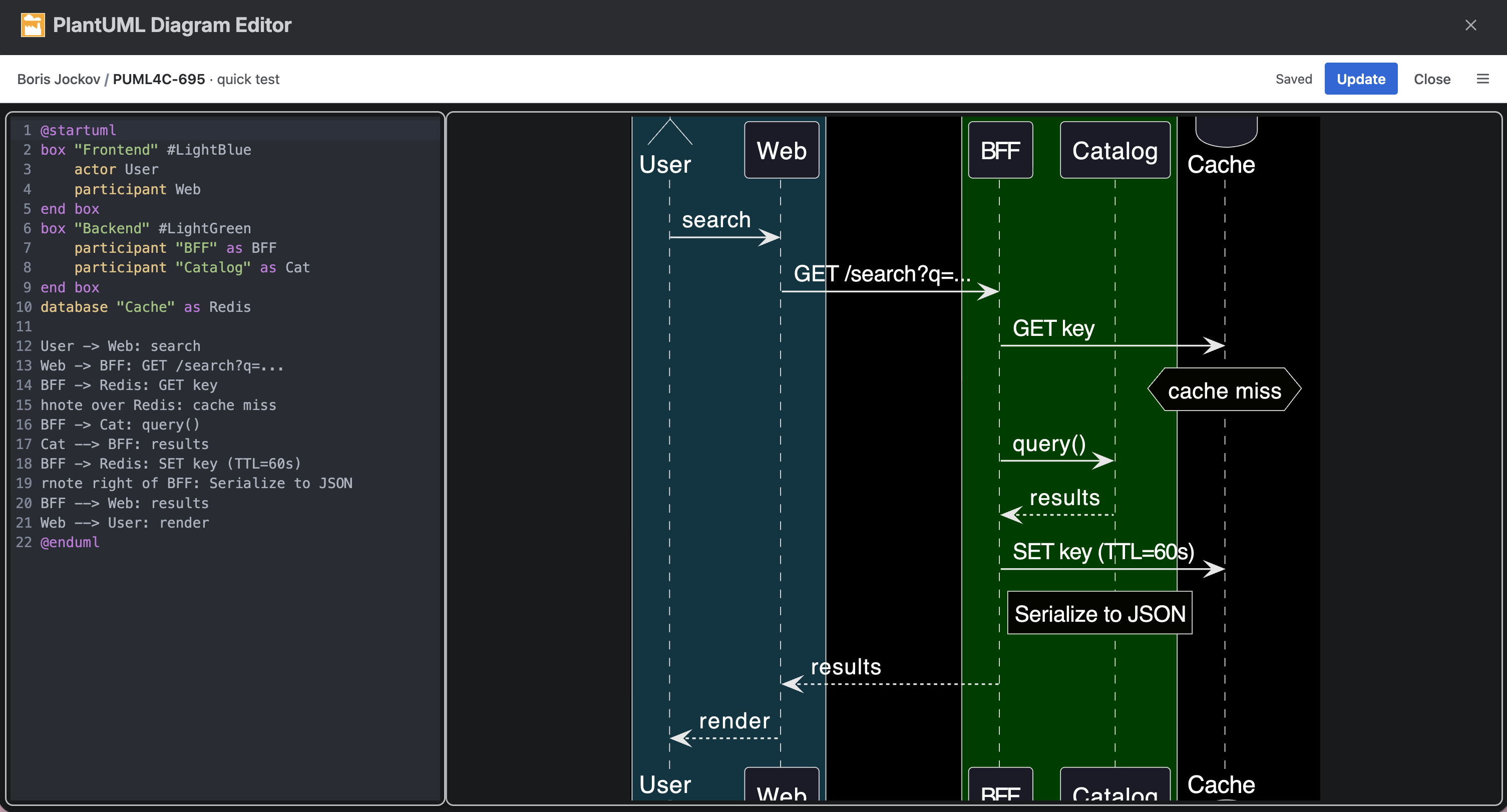Place cursor on the @startuml line
Viewport: 1507px width, 812px height.
pos(79,130)
